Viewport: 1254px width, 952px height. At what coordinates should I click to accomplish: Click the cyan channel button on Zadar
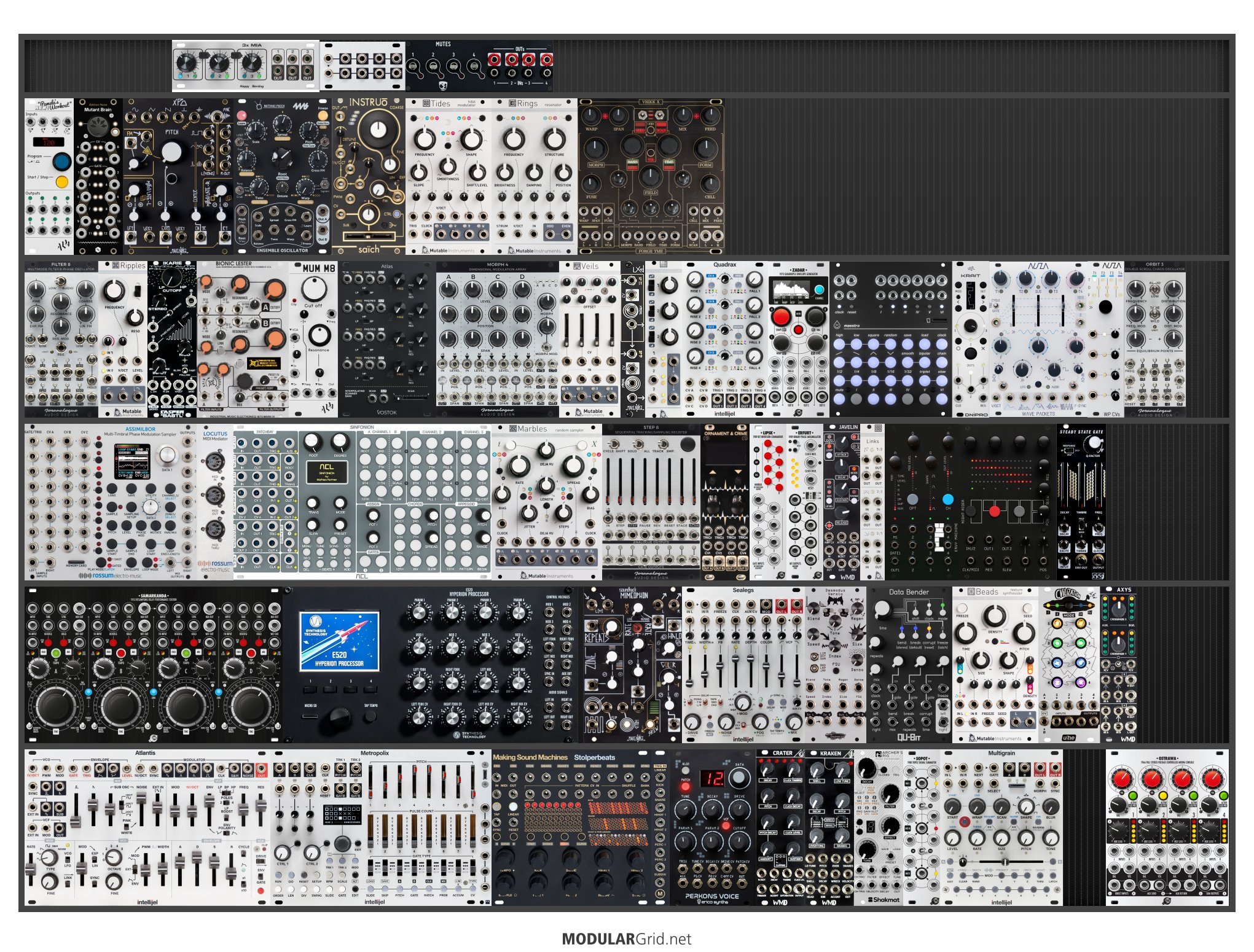(819, 290)
